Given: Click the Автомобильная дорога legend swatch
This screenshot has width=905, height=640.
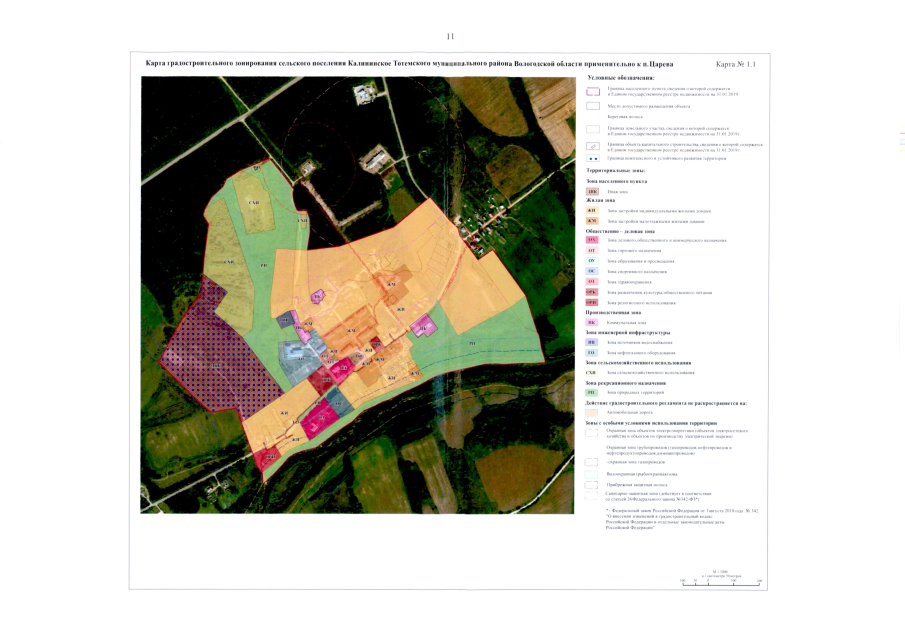Looking at the screenshot, I should click(592, 412).
